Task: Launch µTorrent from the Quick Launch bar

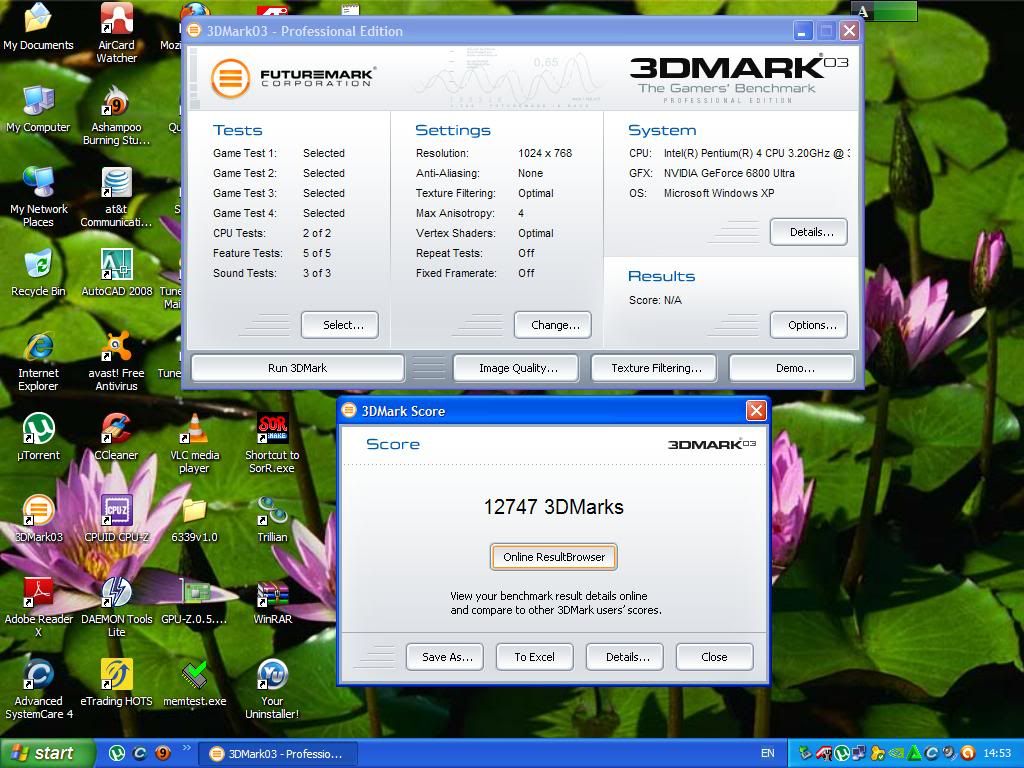Action: pyautogui.click(x=117, y=753)
